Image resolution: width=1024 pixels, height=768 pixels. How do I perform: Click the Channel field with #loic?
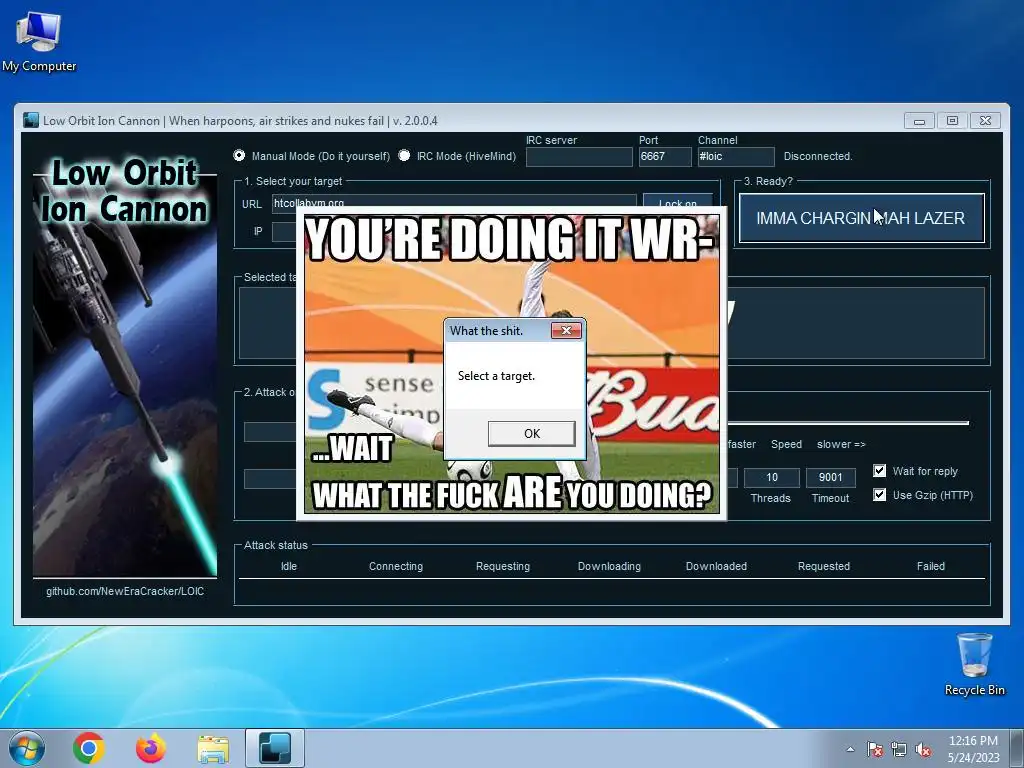[736, 157]
